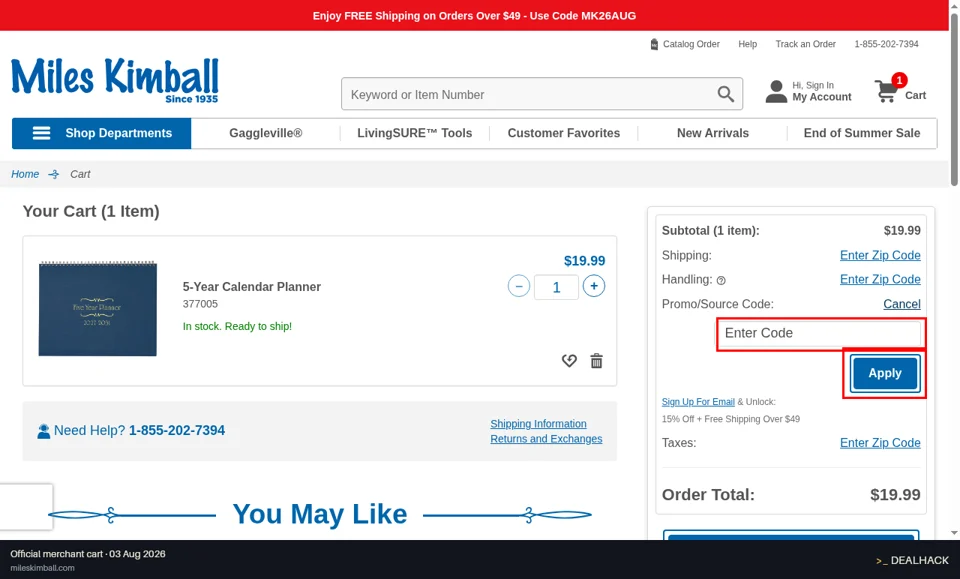This screenshot has height=579, width=960.
Task: Click the item number 377005
Action: tap(200, 304)
